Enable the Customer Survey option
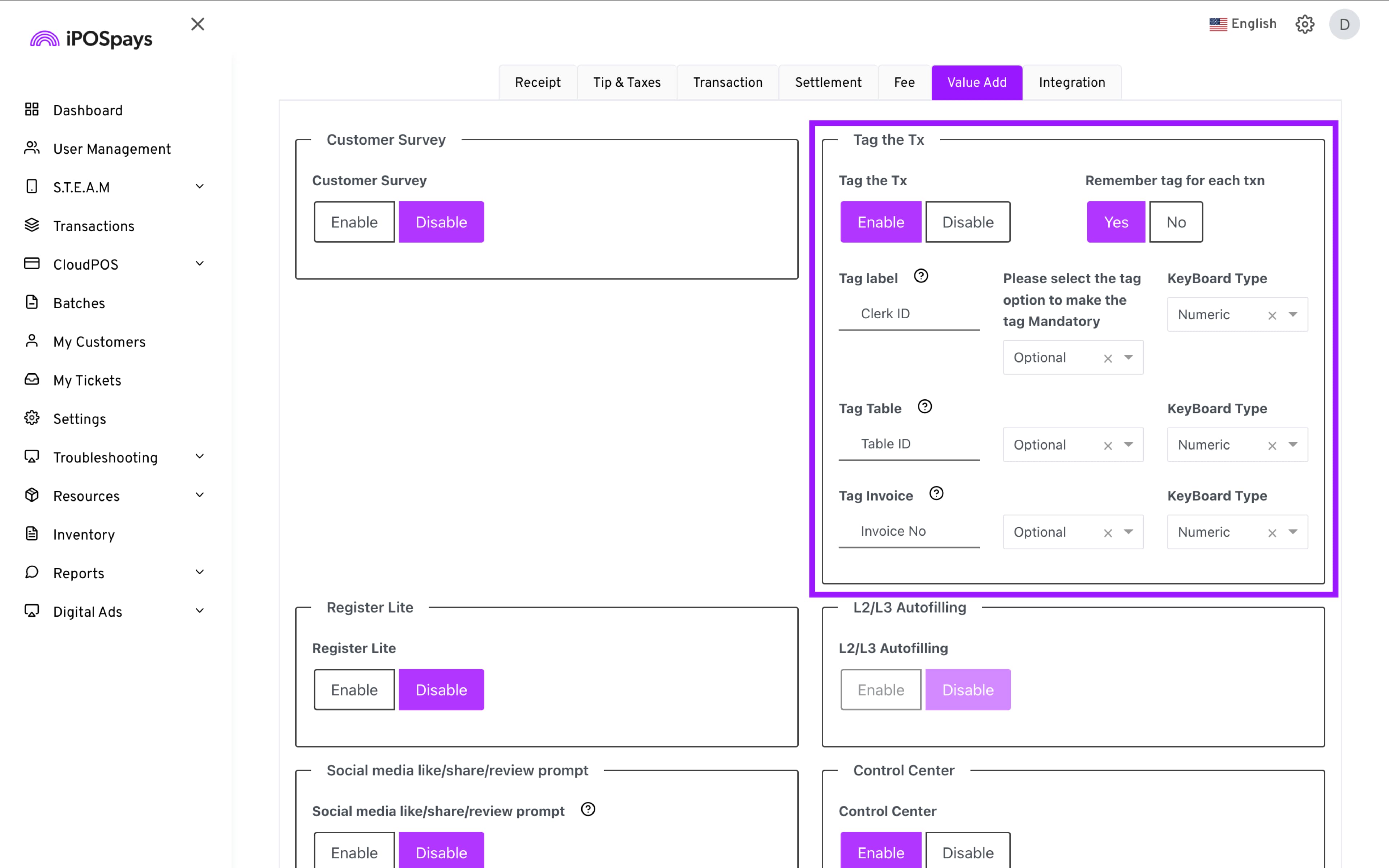The width and height of the screenshot is (1389, 868). pos(354,222)
